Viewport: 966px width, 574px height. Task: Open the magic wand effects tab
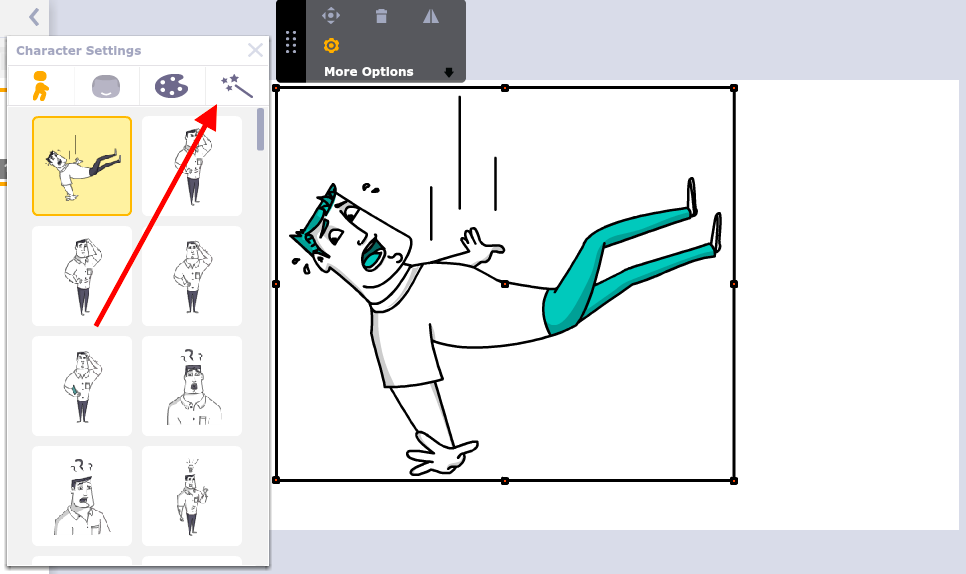coord(237,86)
